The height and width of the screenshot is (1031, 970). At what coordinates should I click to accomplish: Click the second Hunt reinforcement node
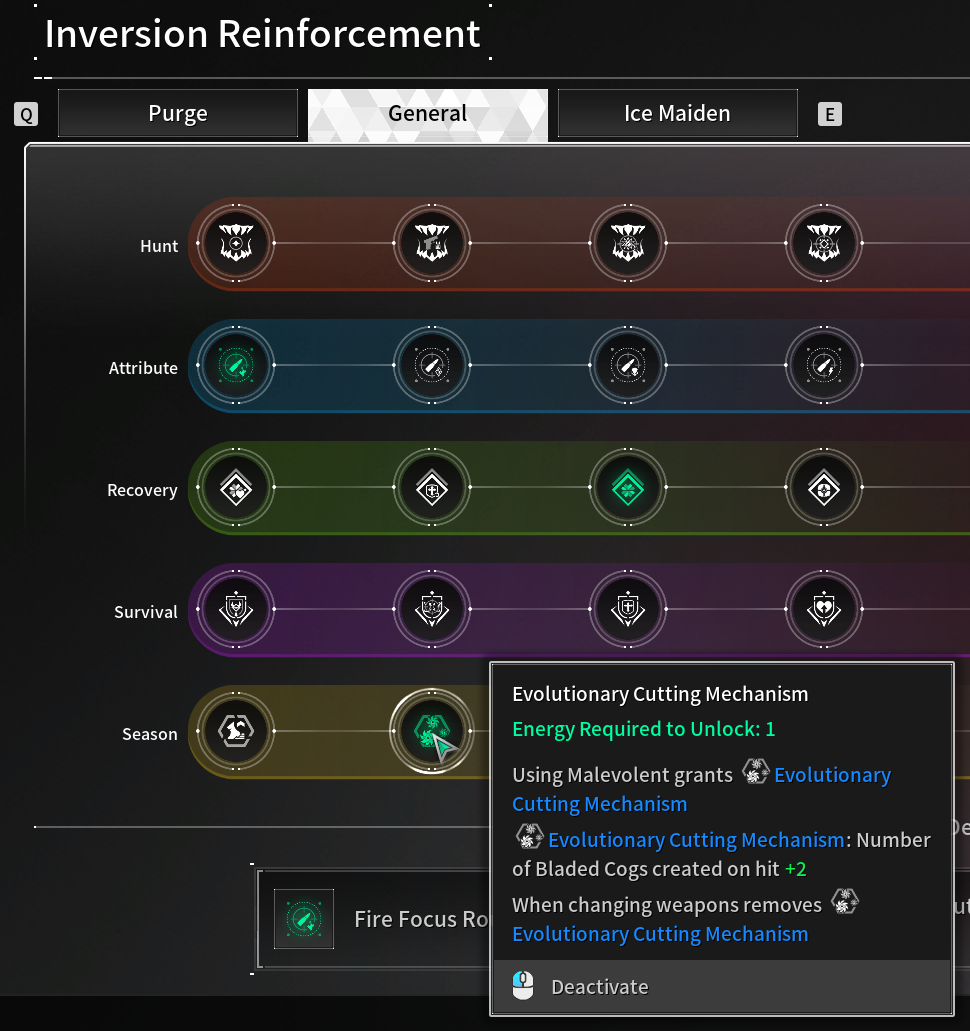[432, 243]
